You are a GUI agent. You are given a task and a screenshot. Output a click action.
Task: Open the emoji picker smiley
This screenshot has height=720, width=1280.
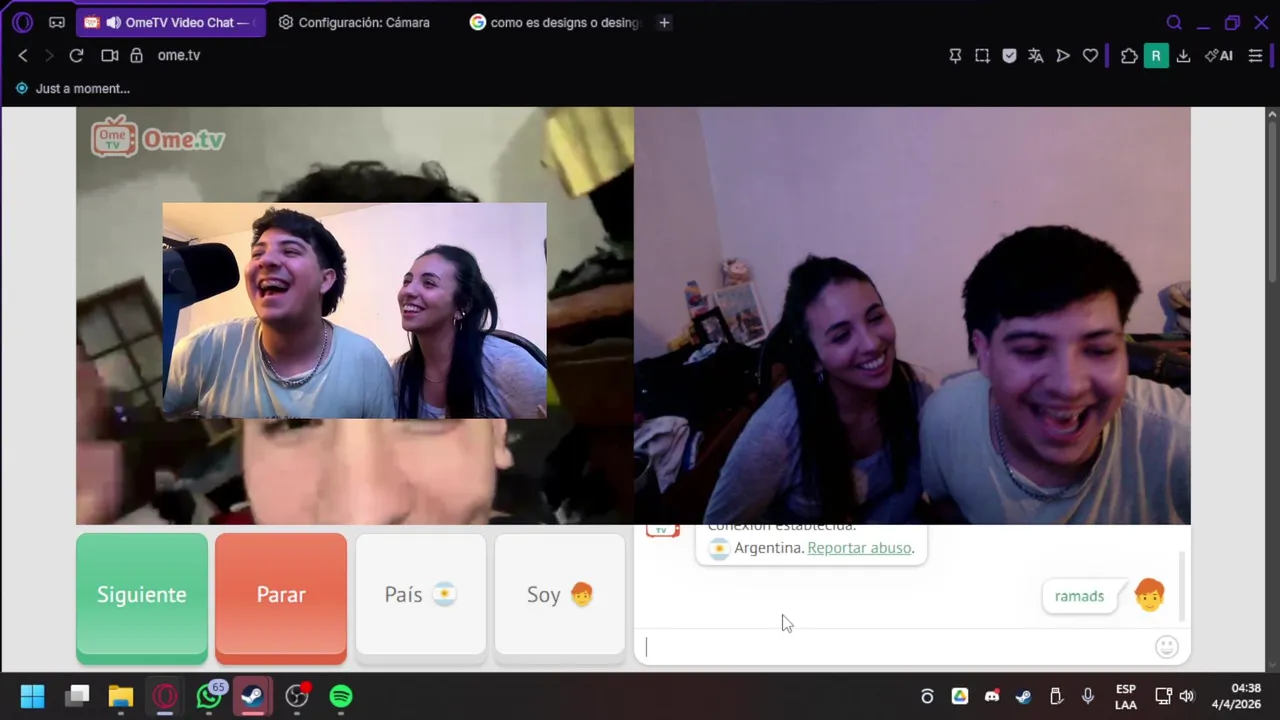[1166, 647]
